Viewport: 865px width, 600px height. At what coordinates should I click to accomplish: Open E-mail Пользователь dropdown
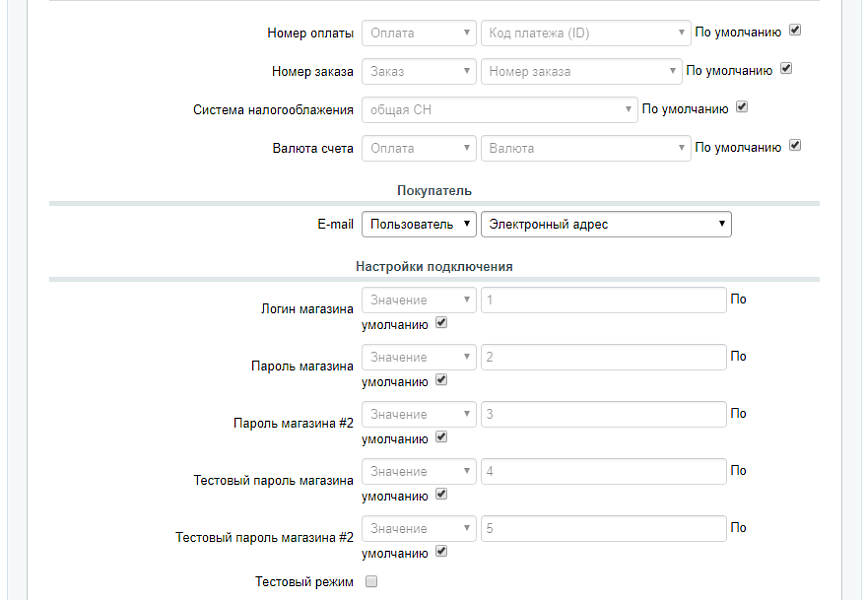419,224
